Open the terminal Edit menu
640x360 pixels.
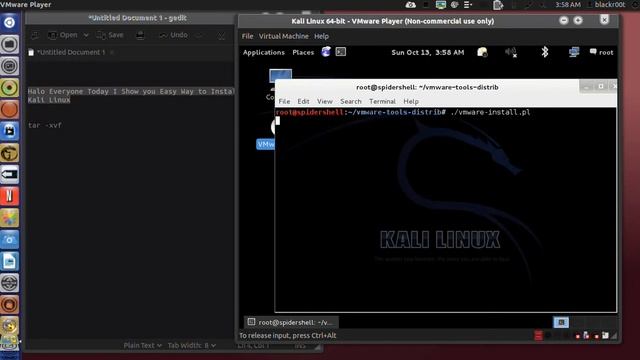[303, 101]
